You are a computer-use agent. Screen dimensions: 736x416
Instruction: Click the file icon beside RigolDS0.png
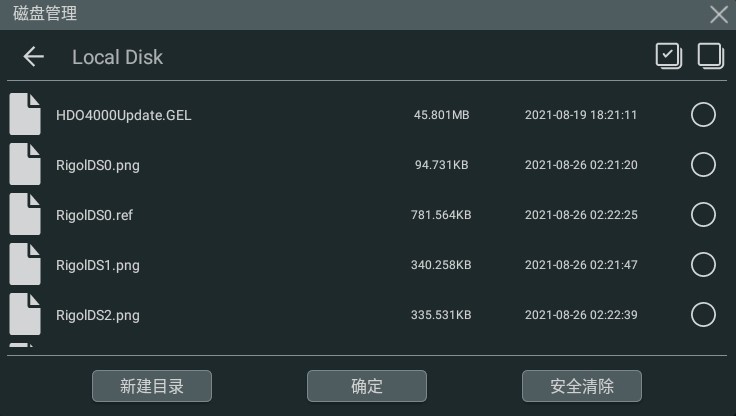[x=25, y=164]
